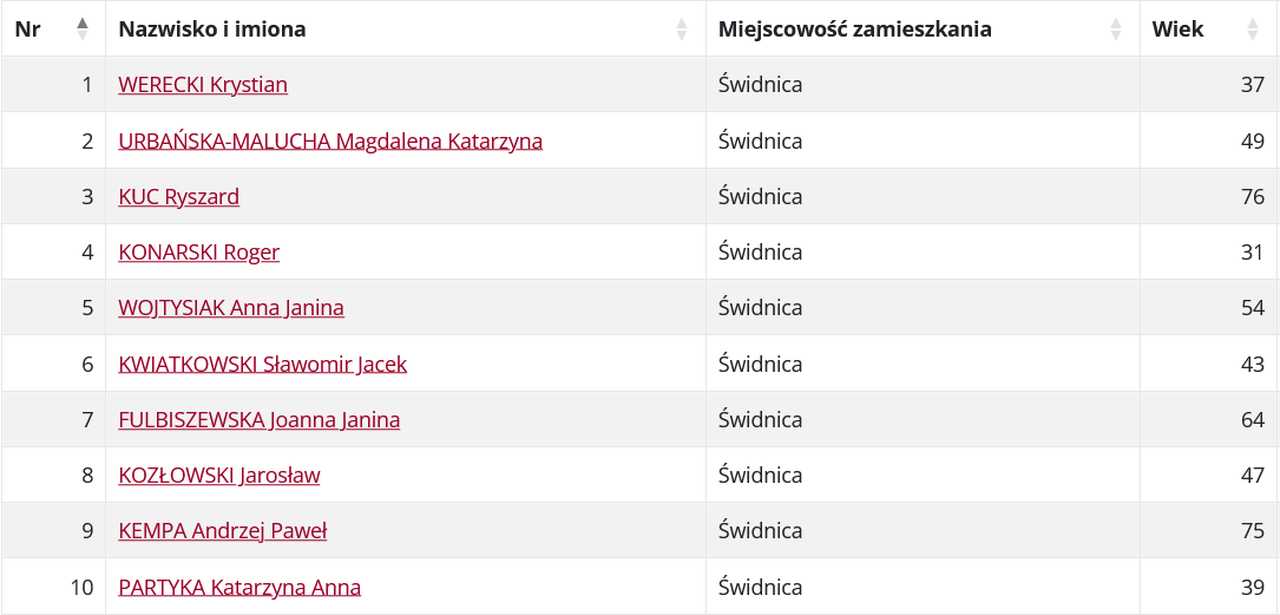Open PARTYKA Katarzyna Anna link
Image resolution: width=1280 pixels, height=615 pixels.
pos(240,587)
